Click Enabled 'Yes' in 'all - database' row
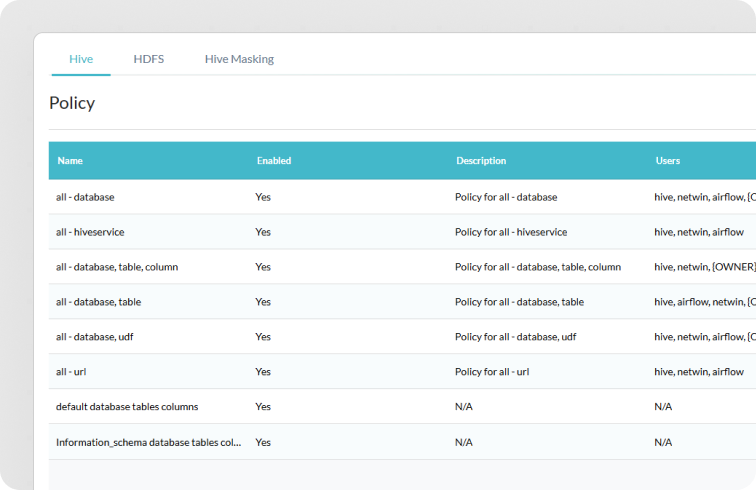The width and height of the screenshot is (756, 490). coord(263,197)
